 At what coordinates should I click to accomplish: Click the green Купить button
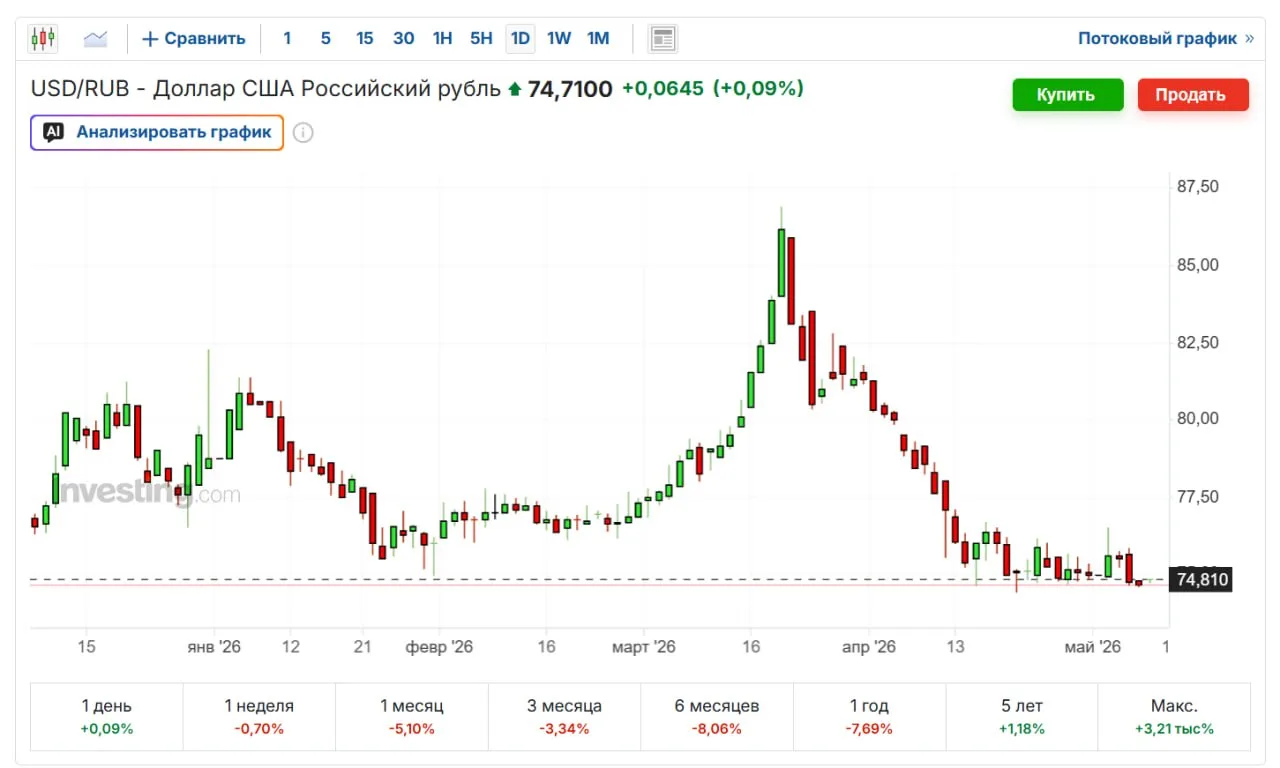[x=1068, y=95]
